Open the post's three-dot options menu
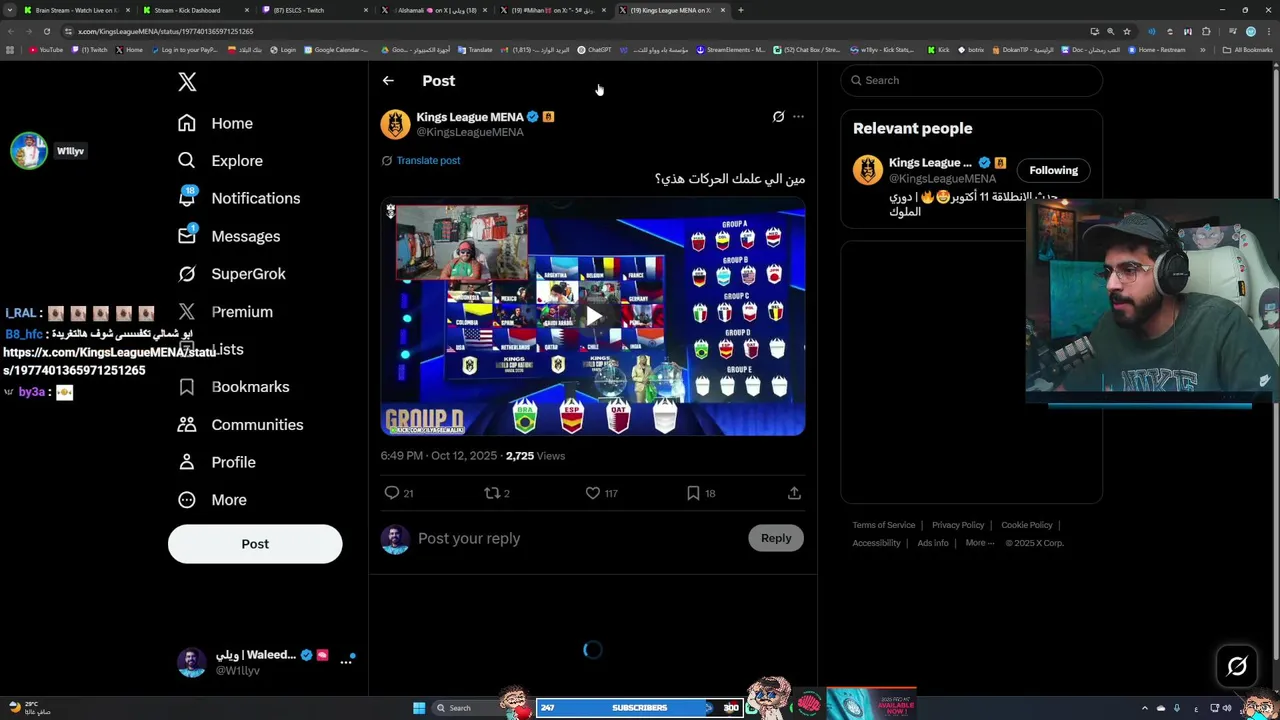This screenshot has width=1280, height=720. pyautogui.click(x=798, y=117)
